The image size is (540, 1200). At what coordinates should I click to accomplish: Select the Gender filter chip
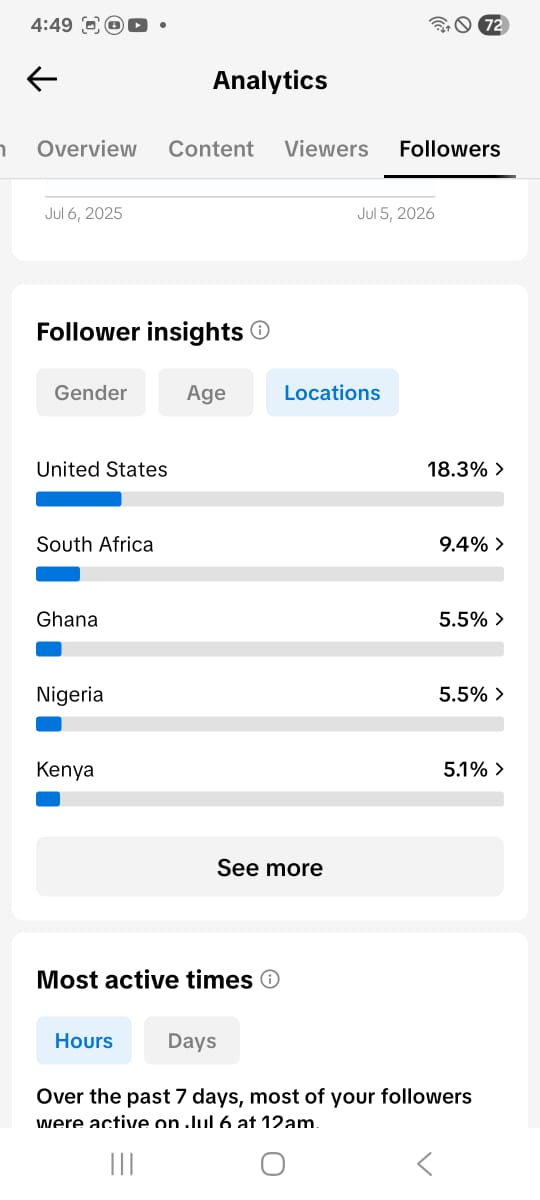(x=91, y=393)
